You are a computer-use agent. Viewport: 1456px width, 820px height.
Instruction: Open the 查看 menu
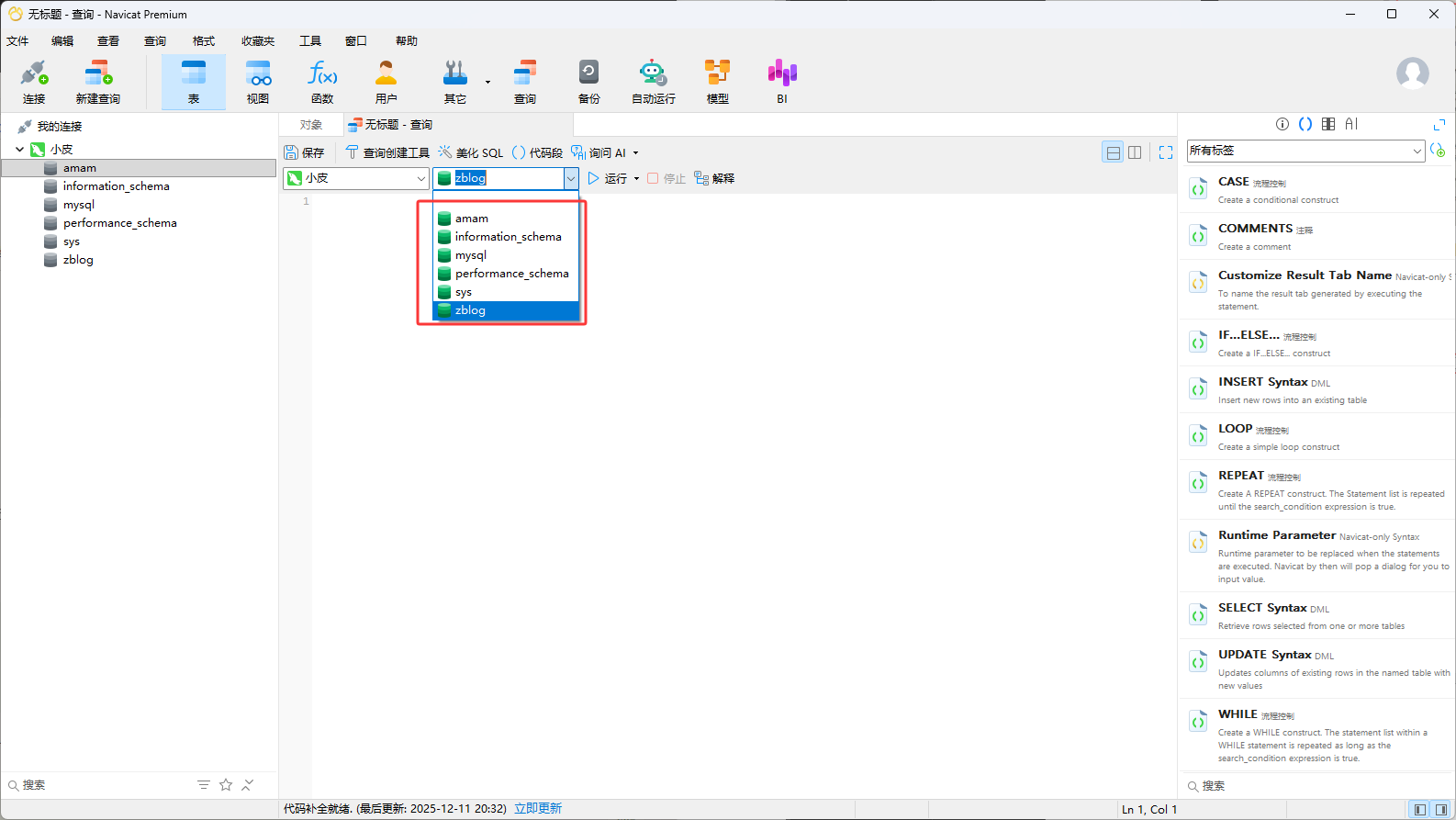click(x=108, y=41)
